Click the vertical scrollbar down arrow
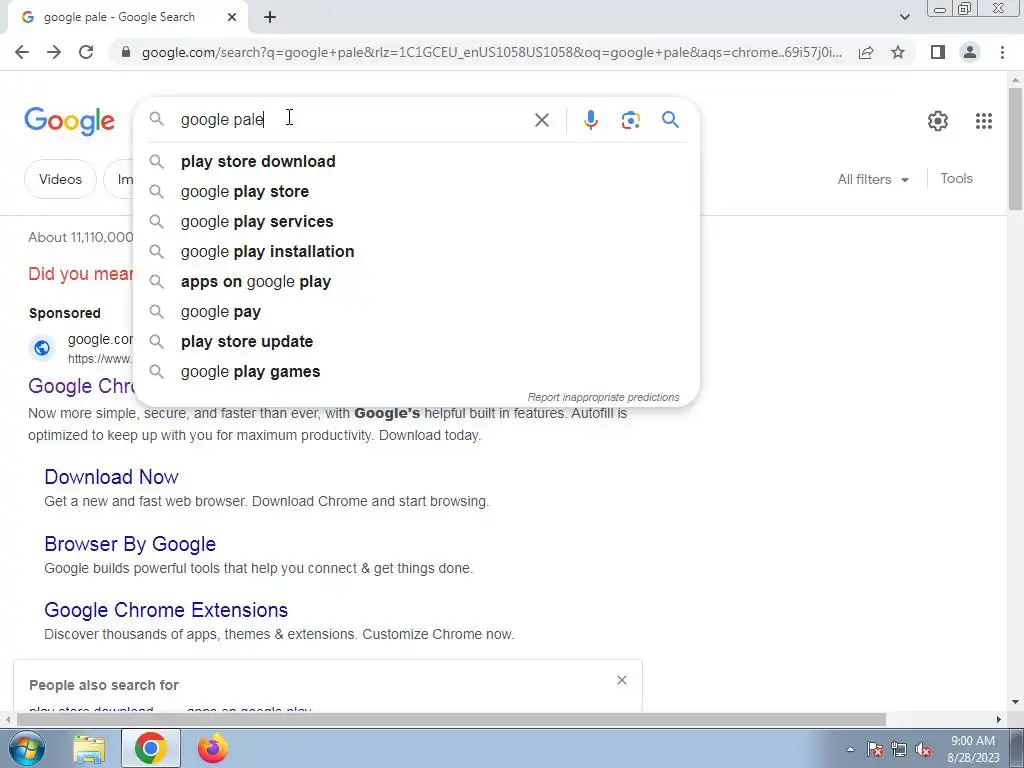The image size is (1024, 768). (1015, 703)
